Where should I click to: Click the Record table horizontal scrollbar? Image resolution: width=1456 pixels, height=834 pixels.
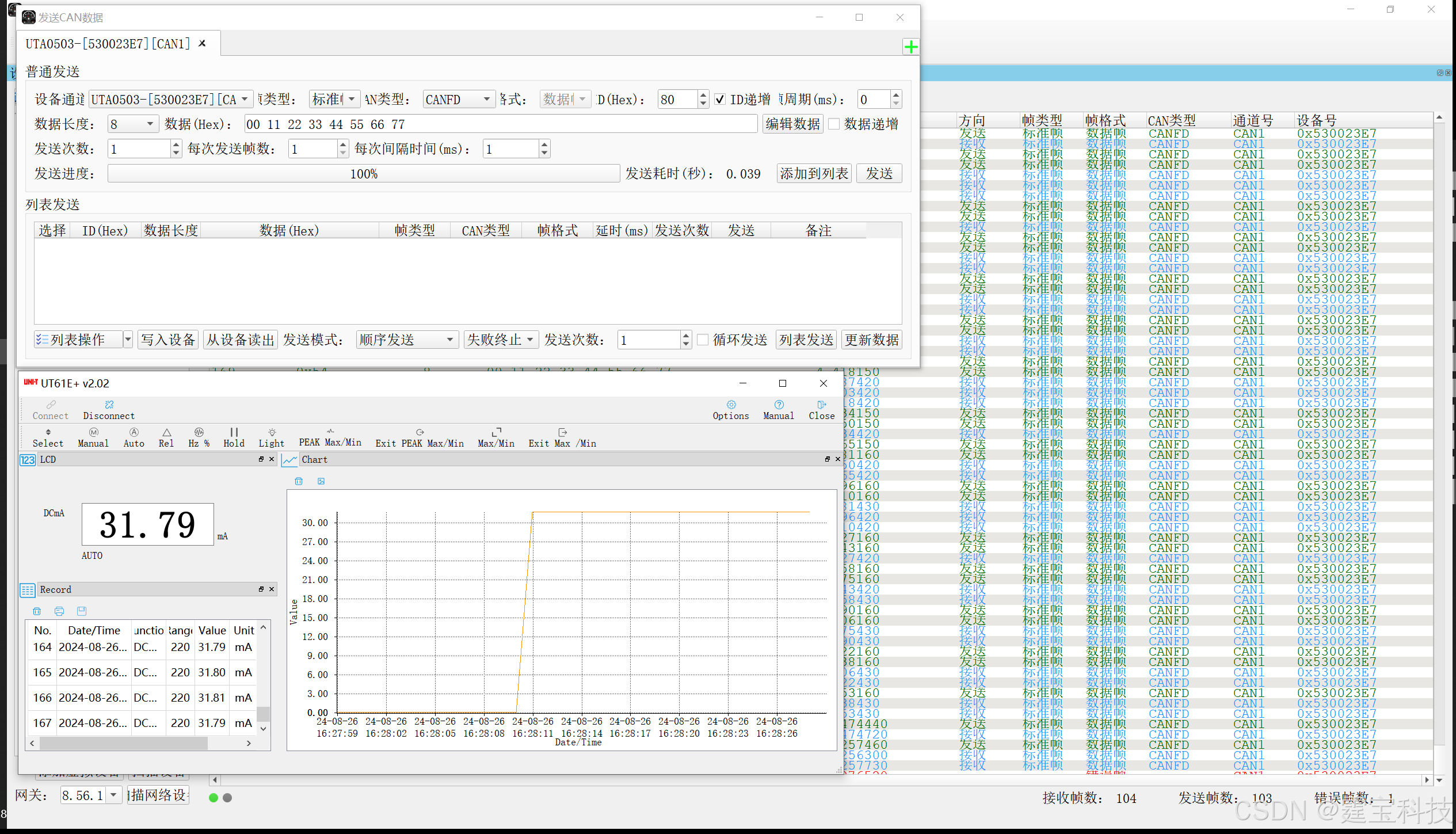[123, 744]
